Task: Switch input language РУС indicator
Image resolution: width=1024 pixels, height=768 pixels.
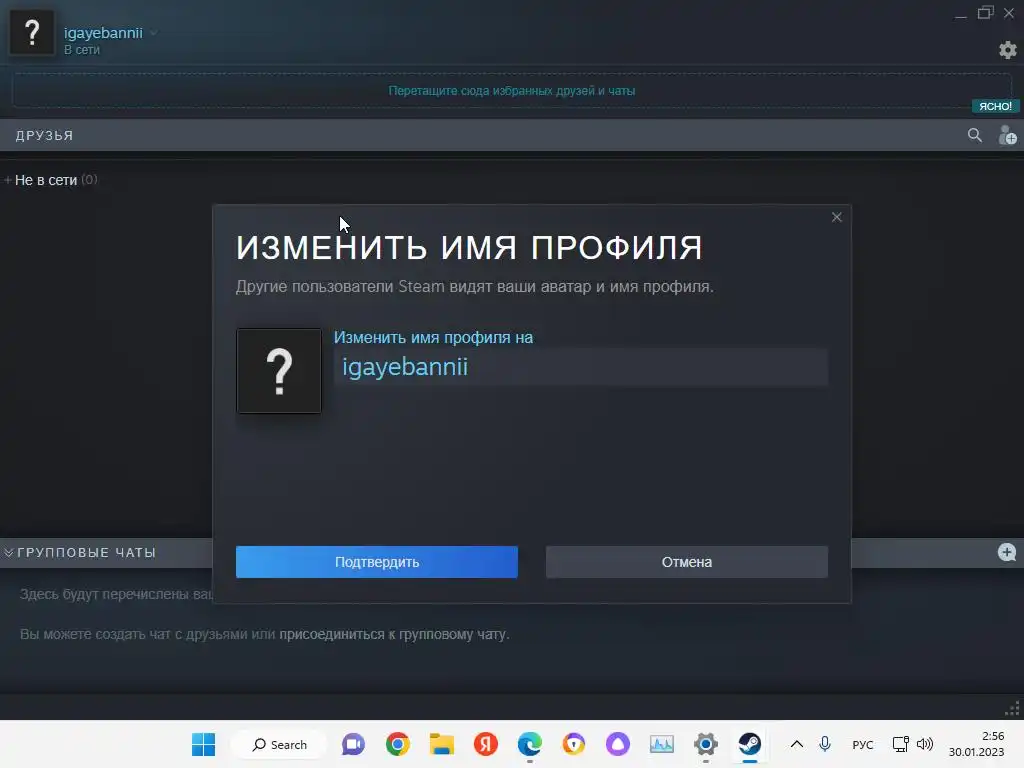Action: [863, 745]
